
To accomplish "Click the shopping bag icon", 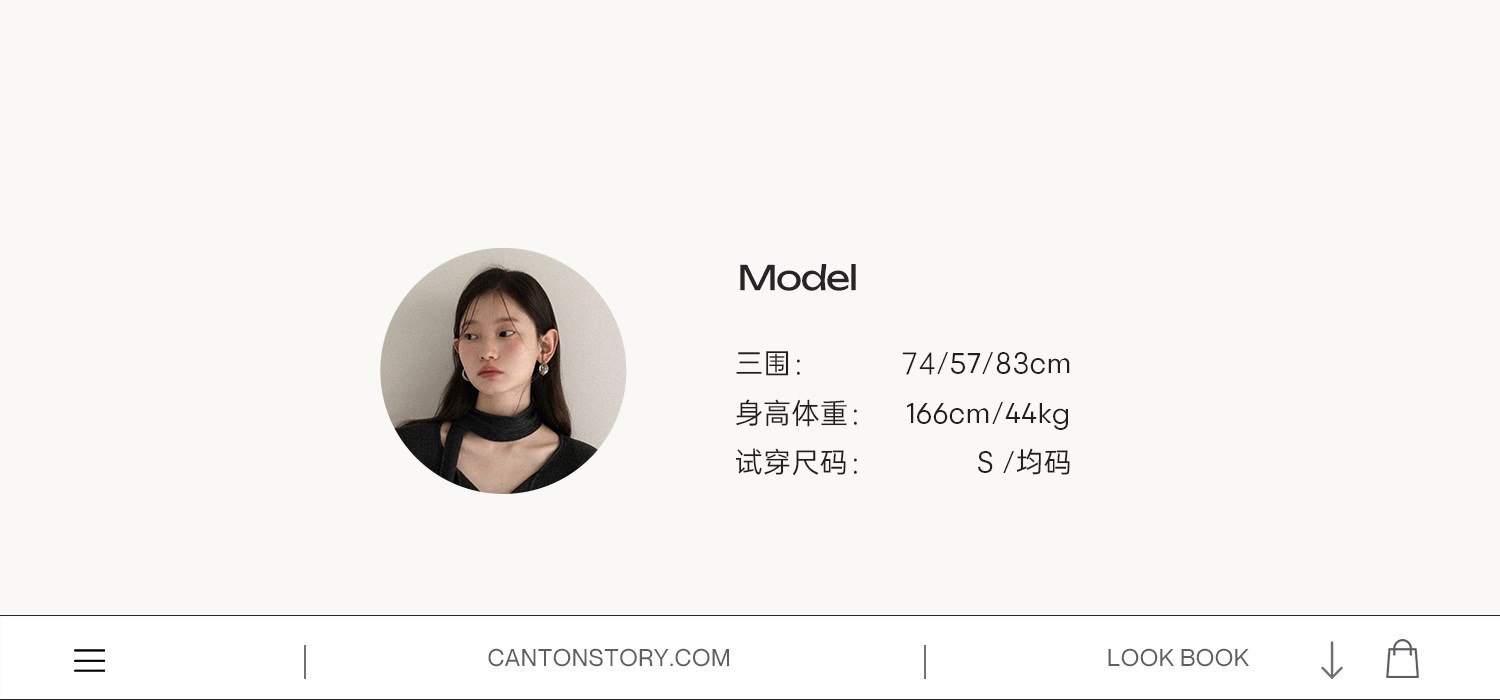I will click(x=1402, y=659).
